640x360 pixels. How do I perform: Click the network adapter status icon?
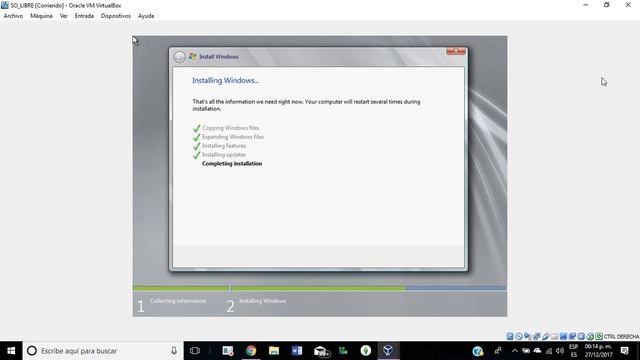pos(537,336)
